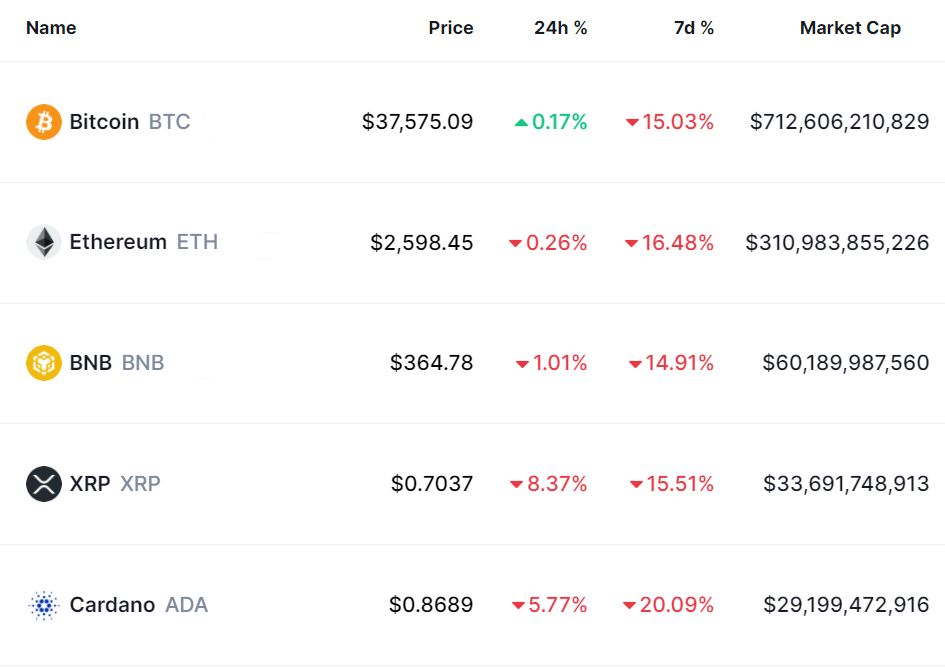Click BNB price $364.78
Screen dimensions: 945x668
[x=432, y=363]
